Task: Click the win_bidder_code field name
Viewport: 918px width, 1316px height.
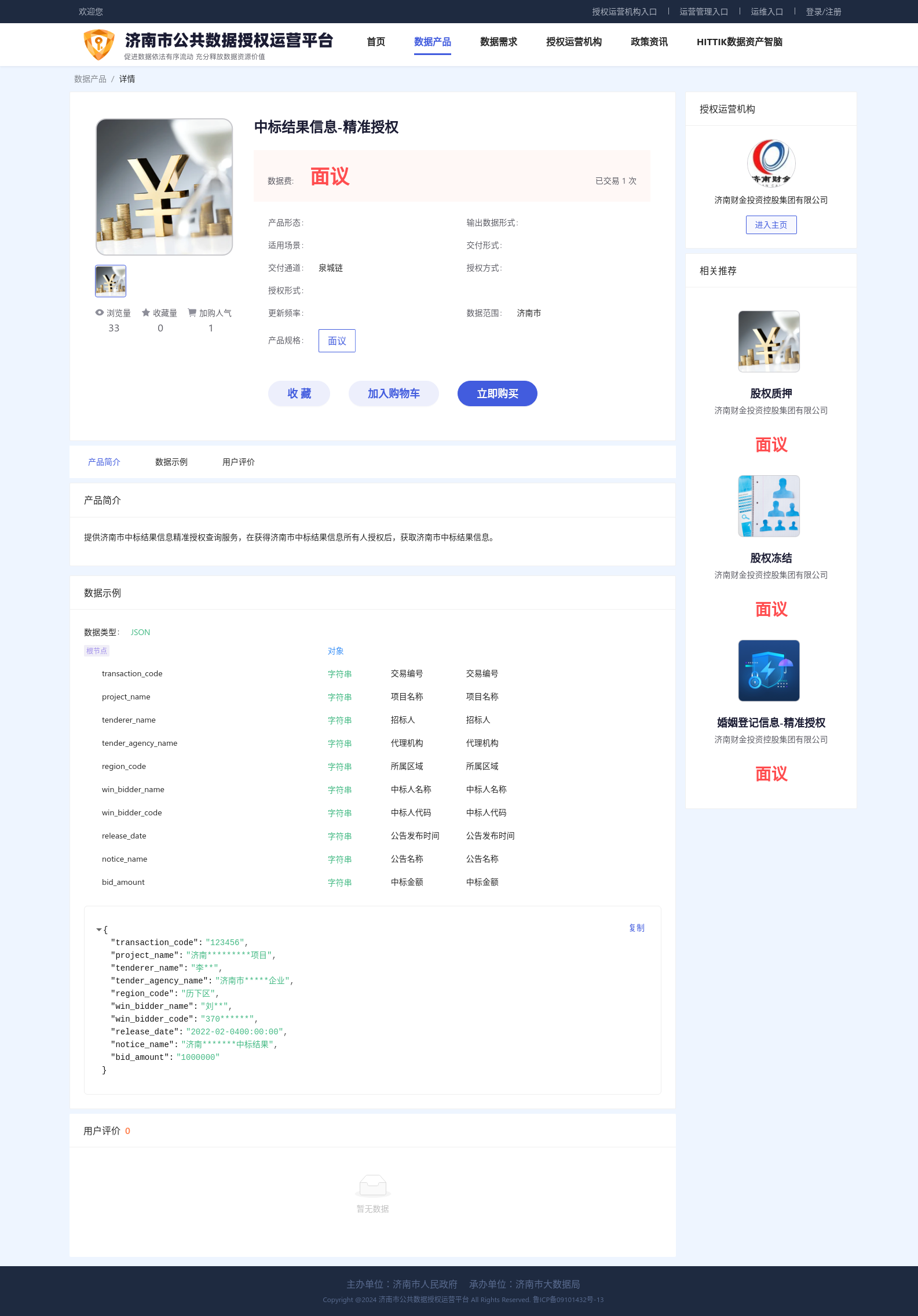Action: [132, 812]
